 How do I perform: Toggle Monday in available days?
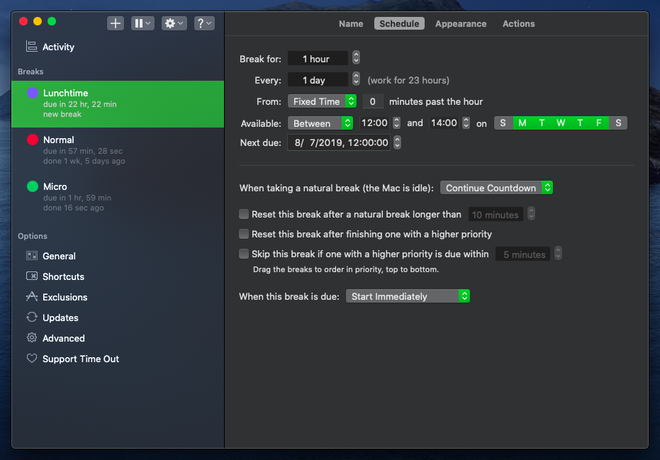(522, 123)
